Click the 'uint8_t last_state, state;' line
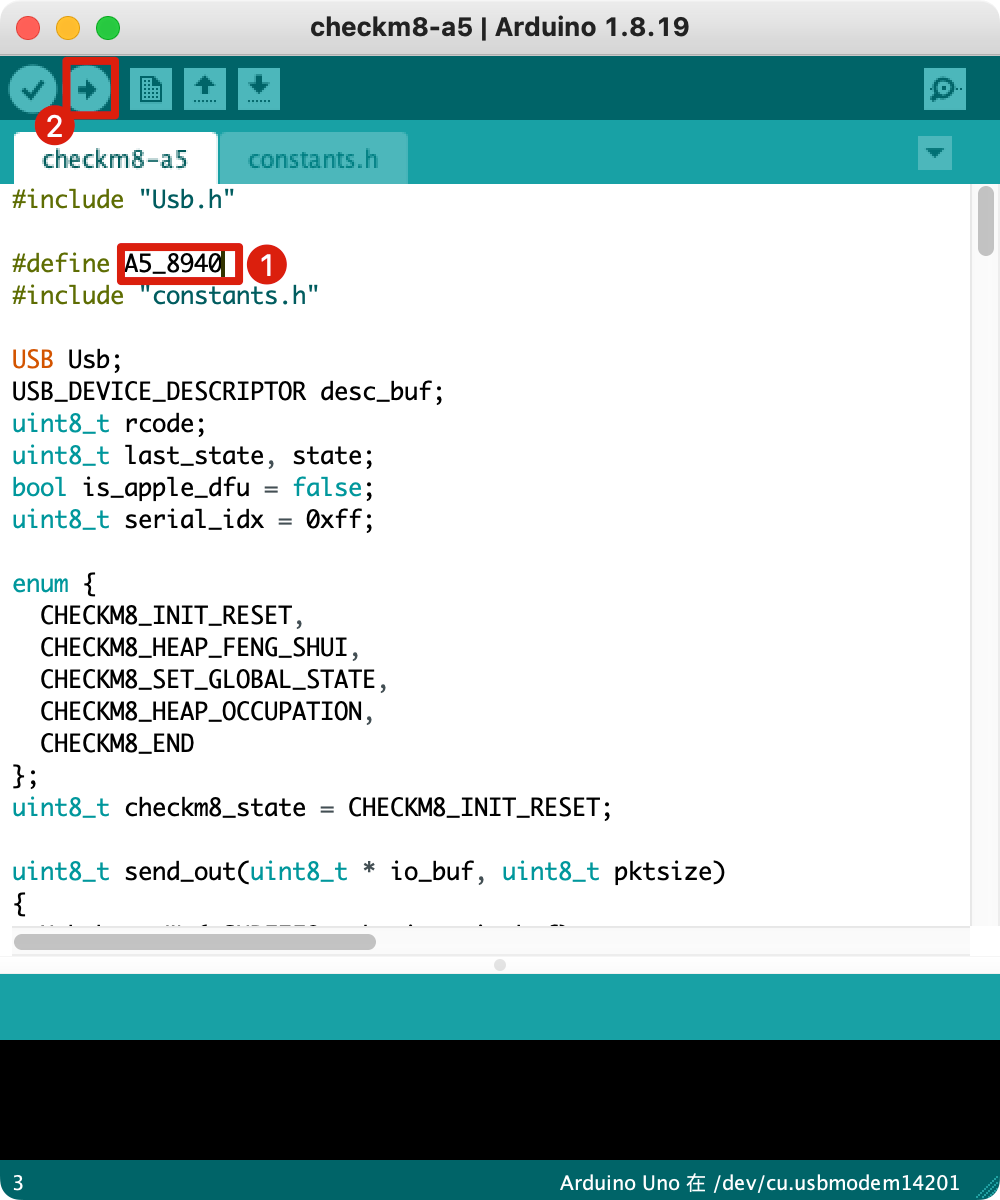Image resolution: width=1000 pixels, height=1200 pixels. click(x=193, y=456)
